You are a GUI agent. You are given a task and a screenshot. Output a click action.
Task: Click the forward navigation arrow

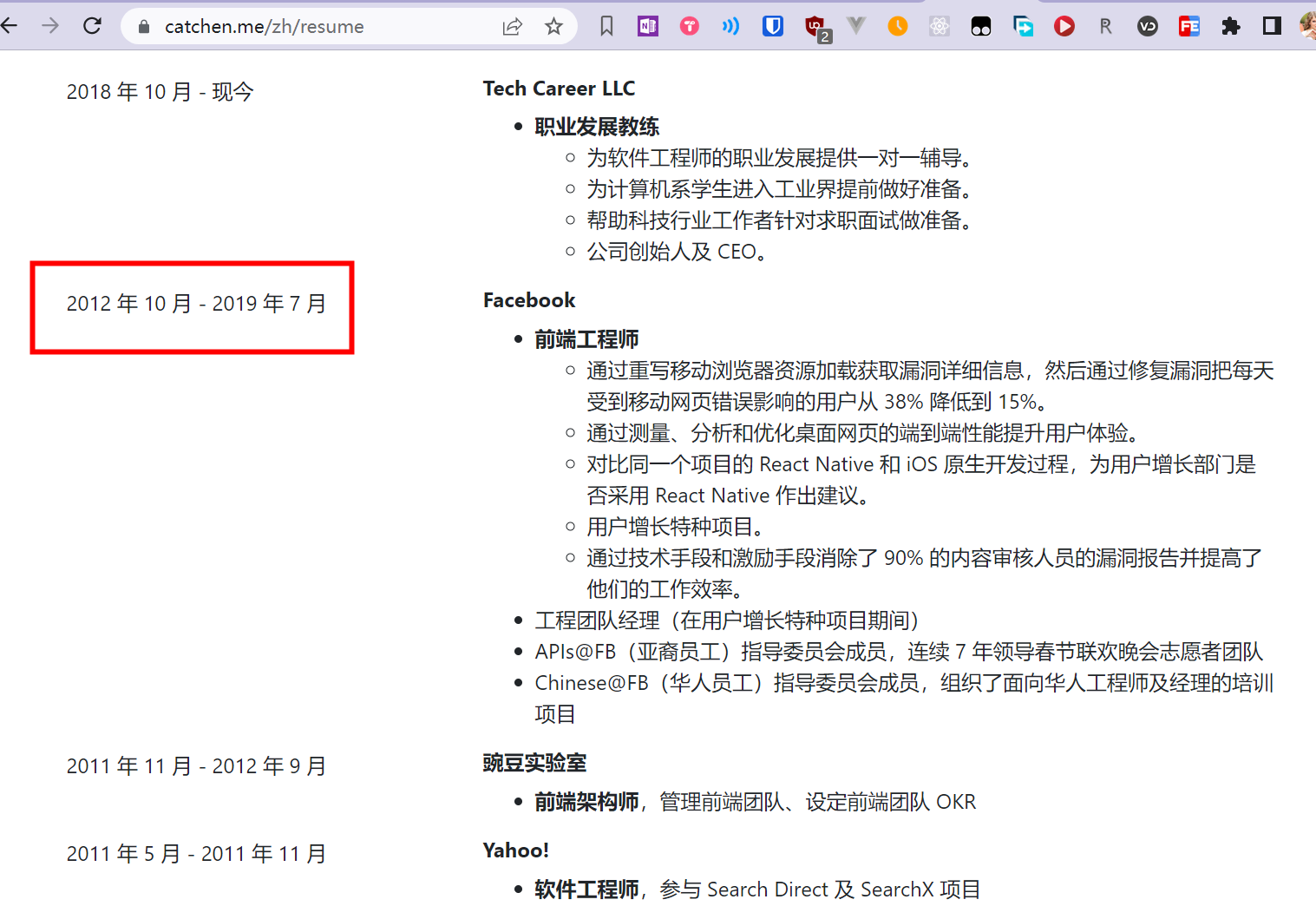(x=50, y=26)
